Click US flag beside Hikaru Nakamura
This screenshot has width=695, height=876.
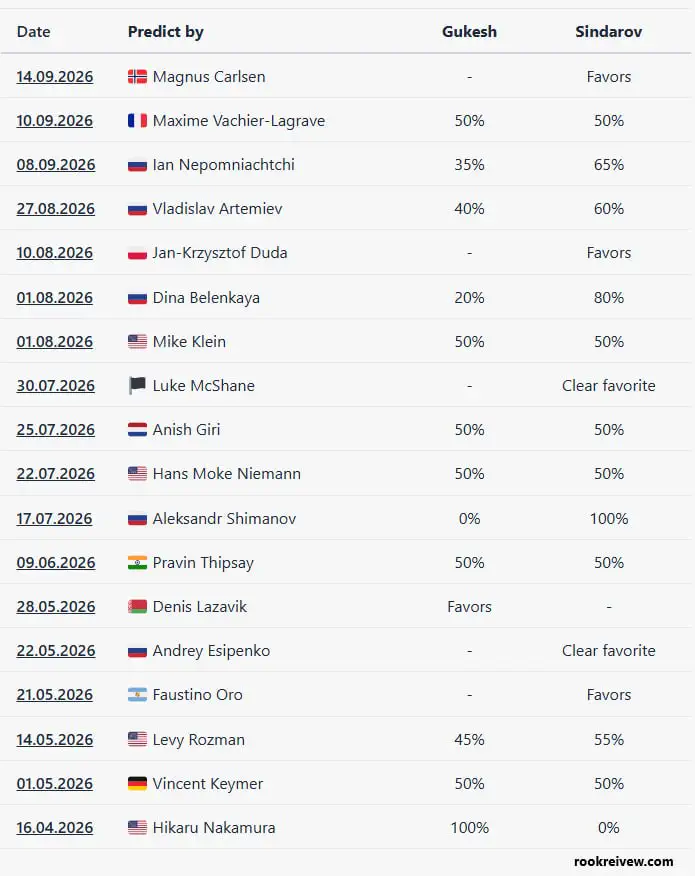[137, 827]
